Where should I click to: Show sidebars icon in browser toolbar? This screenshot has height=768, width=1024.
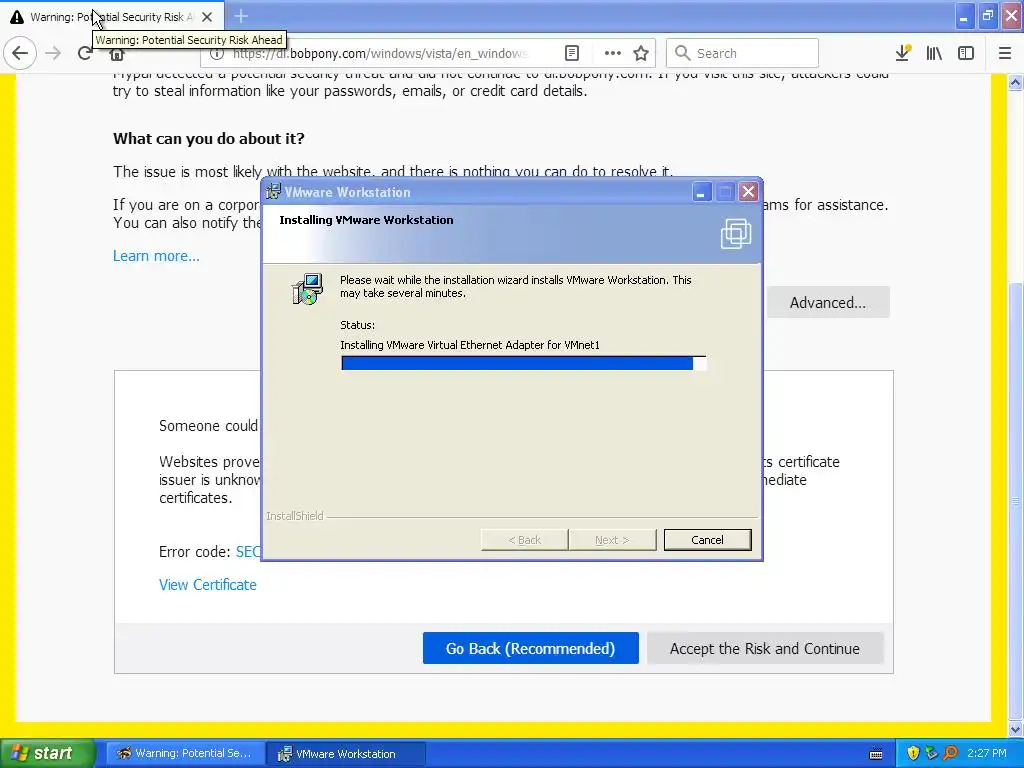[966, 53]
